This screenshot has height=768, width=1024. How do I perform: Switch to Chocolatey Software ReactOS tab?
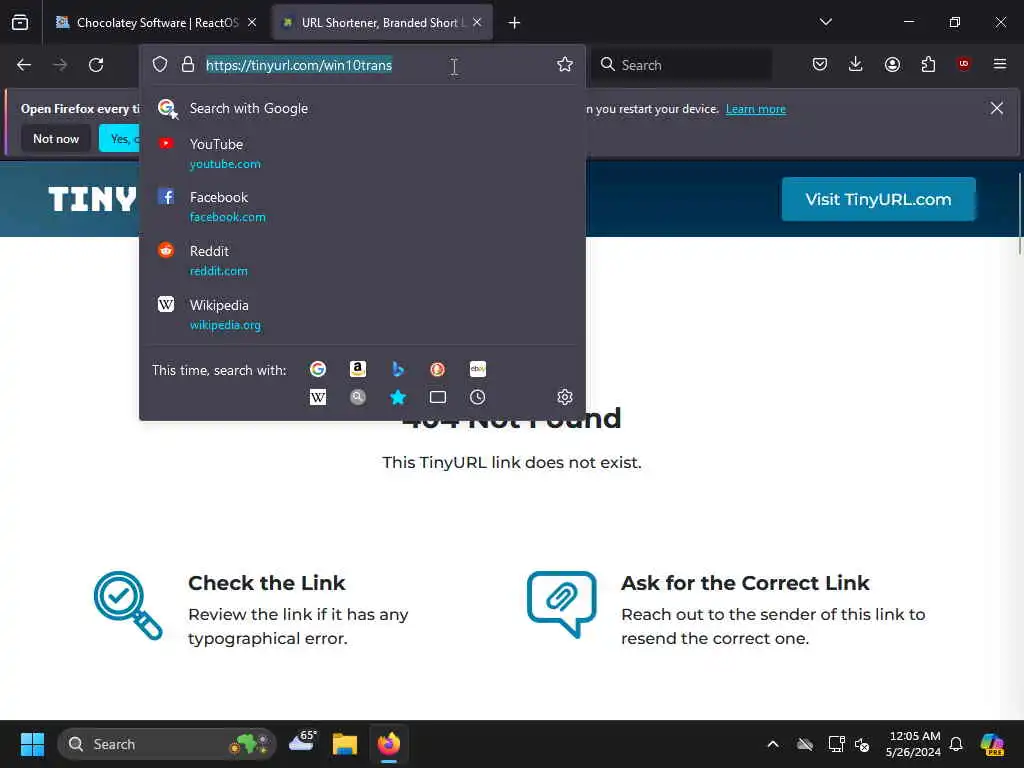pyautogui.click(x=157, y=23)
